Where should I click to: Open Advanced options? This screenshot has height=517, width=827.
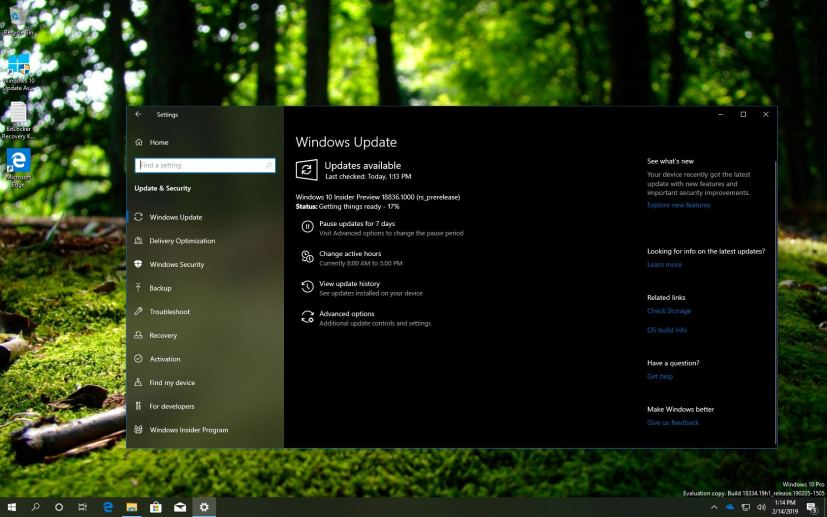pyautogui.click(x=347, y=314)
